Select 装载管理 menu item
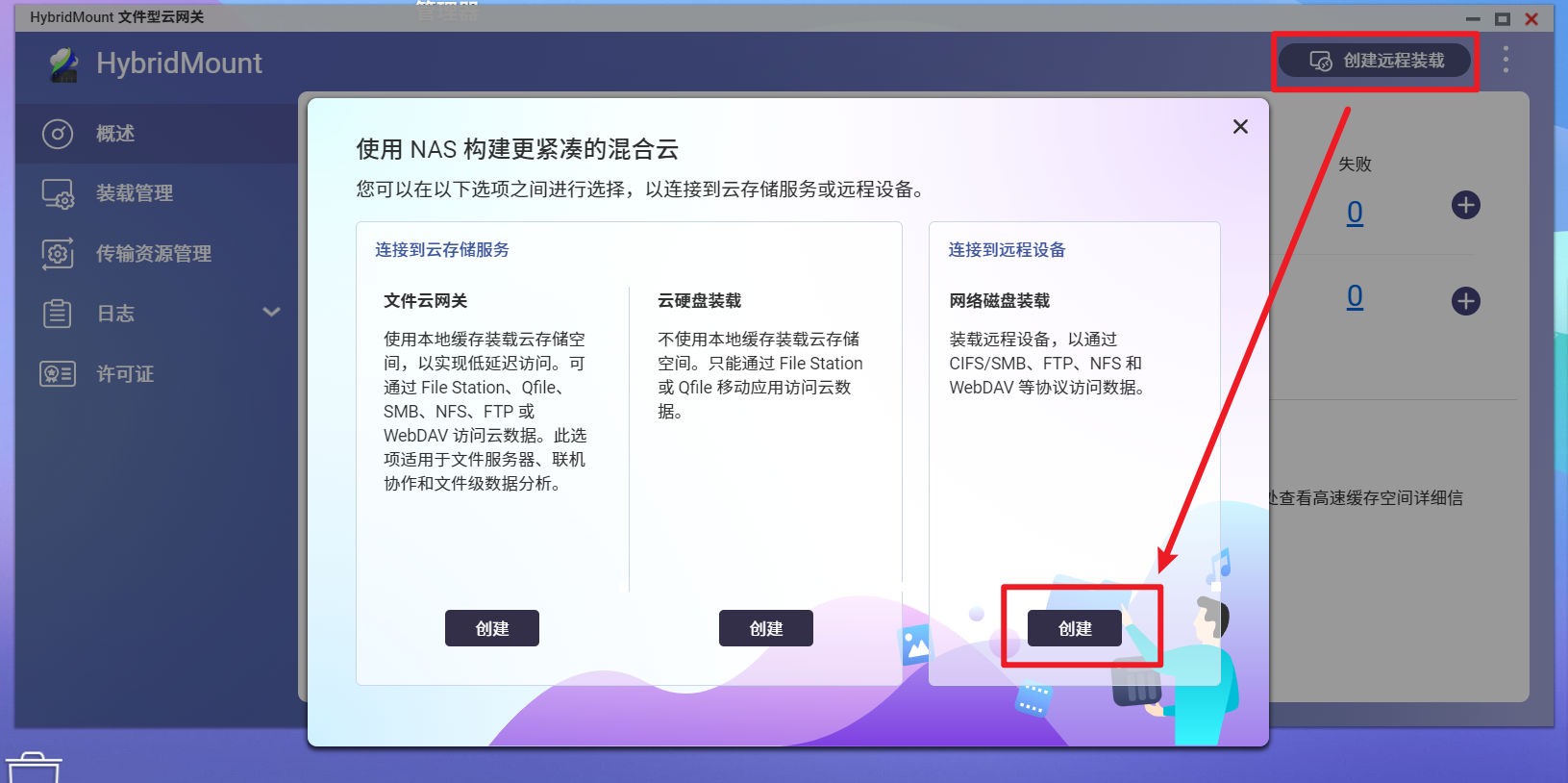Image resolution: width=1568 pixels, height=783 pixels. [x=156, y=193]
